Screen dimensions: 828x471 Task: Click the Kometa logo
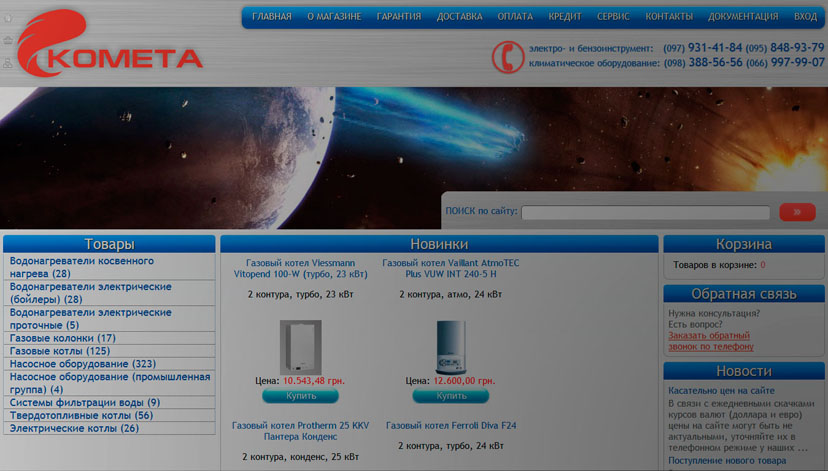click(x=110, y=43)
